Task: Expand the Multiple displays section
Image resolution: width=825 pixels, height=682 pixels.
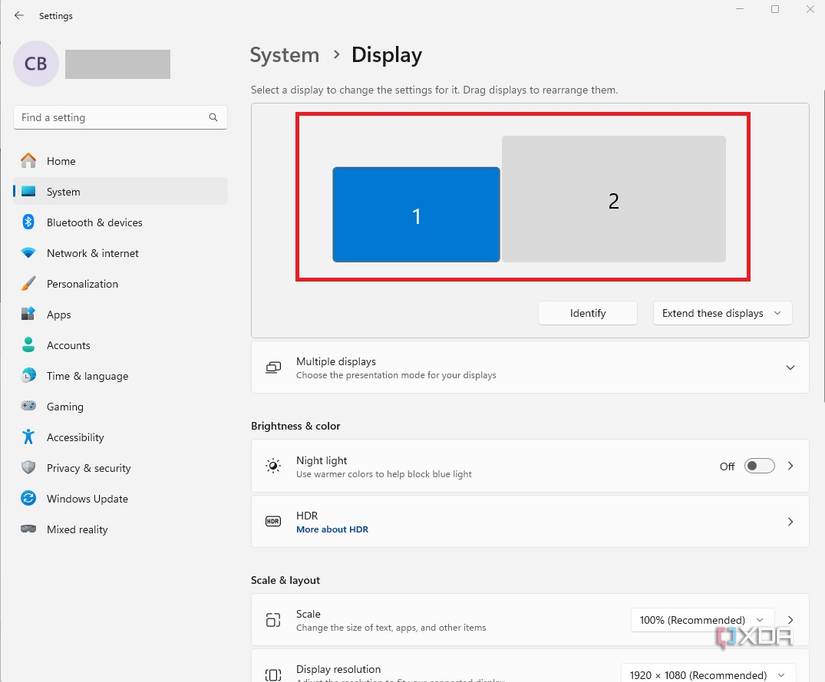Action: pyautogui.click(x=790, y=367)
